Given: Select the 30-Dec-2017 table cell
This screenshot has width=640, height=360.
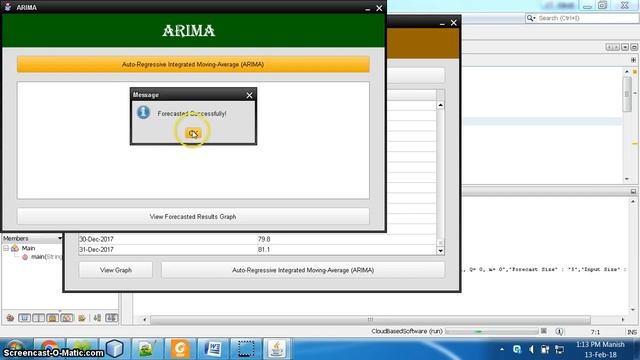Looking at the screenshot, I should pyautogui.click(x=167, y=239).
